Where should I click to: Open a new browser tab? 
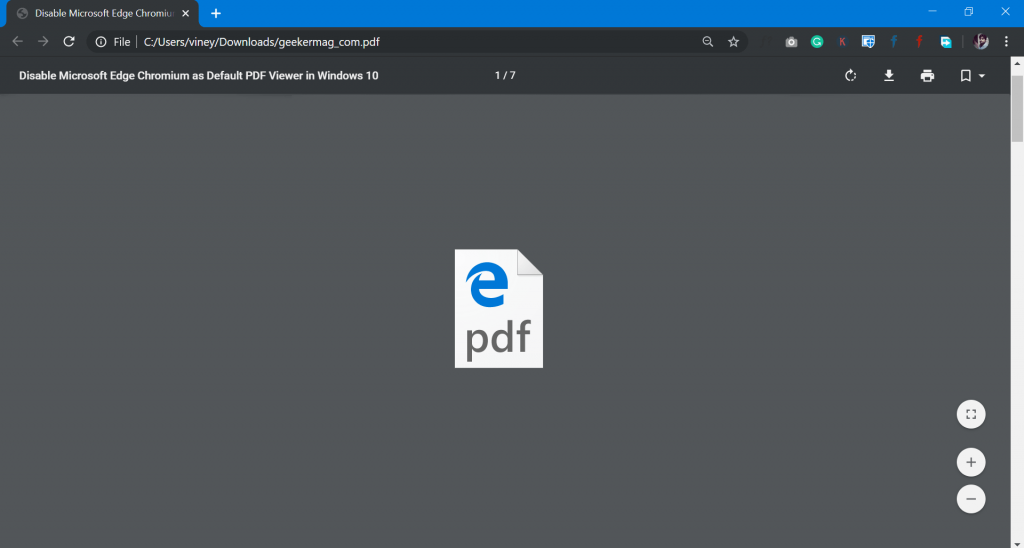(x=216, y=14)
